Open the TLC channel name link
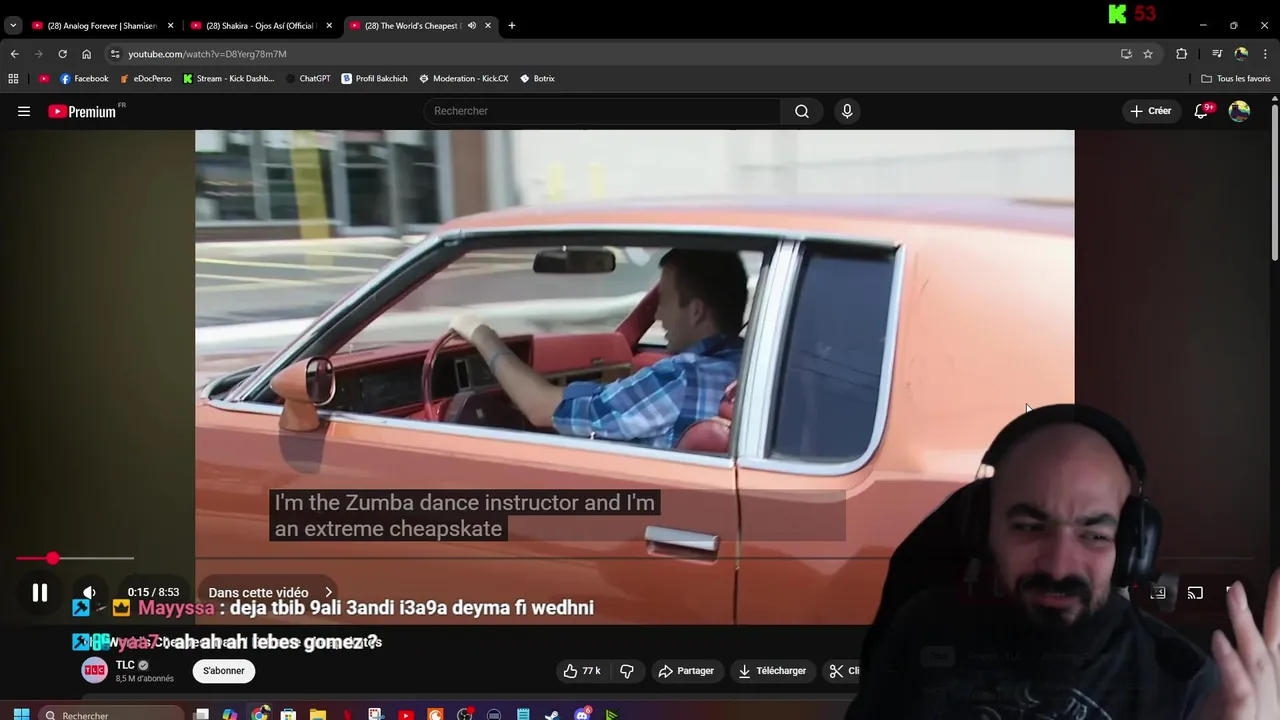 (125, 665)
